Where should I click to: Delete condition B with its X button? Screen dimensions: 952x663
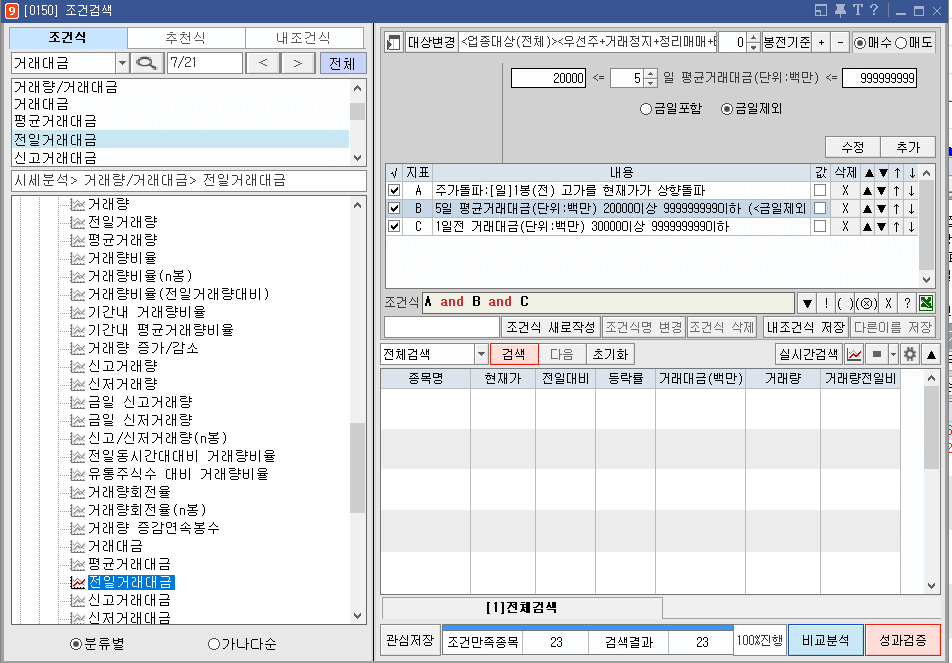point(845,209)
